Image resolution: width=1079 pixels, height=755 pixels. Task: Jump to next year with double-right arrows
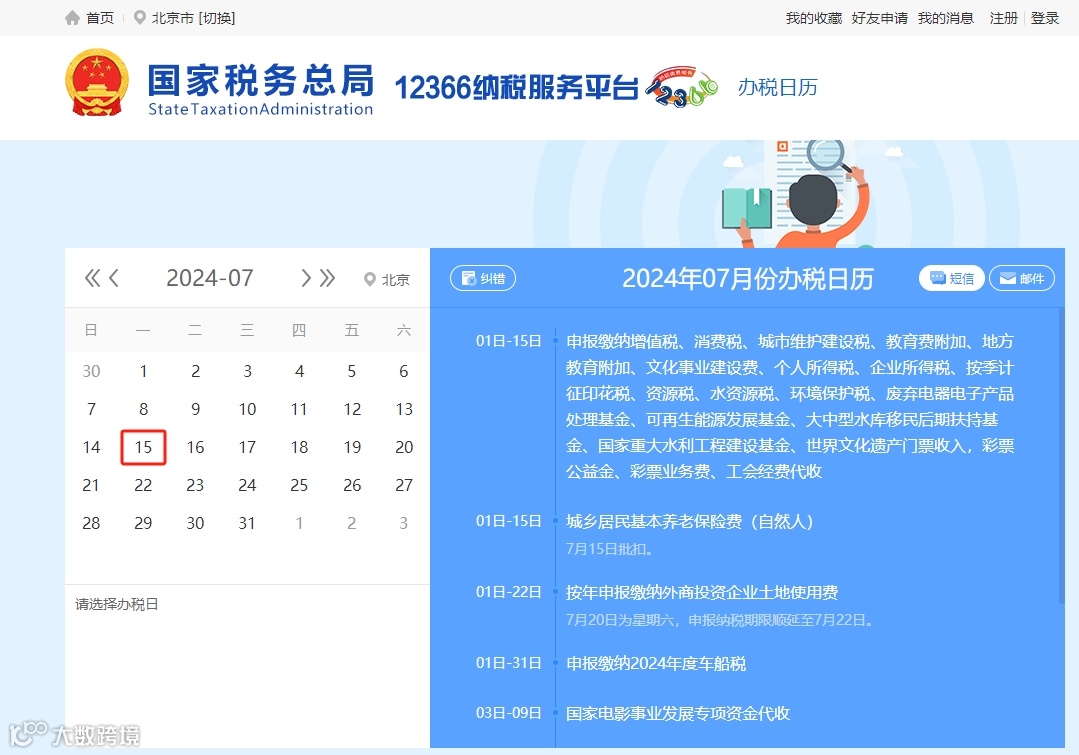point(328,278)
